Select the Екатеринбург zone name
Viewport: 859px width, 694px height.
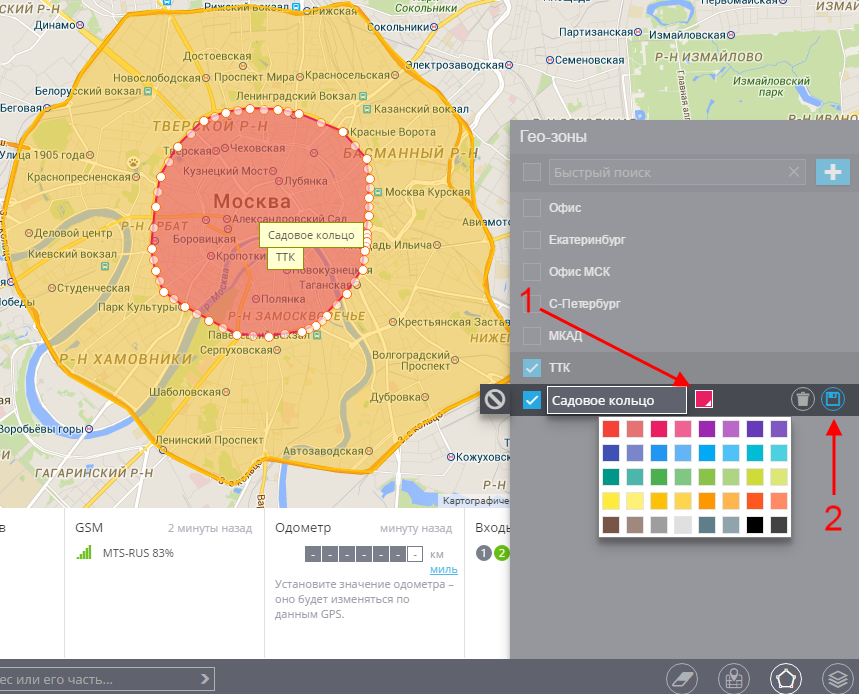(587, 239)
